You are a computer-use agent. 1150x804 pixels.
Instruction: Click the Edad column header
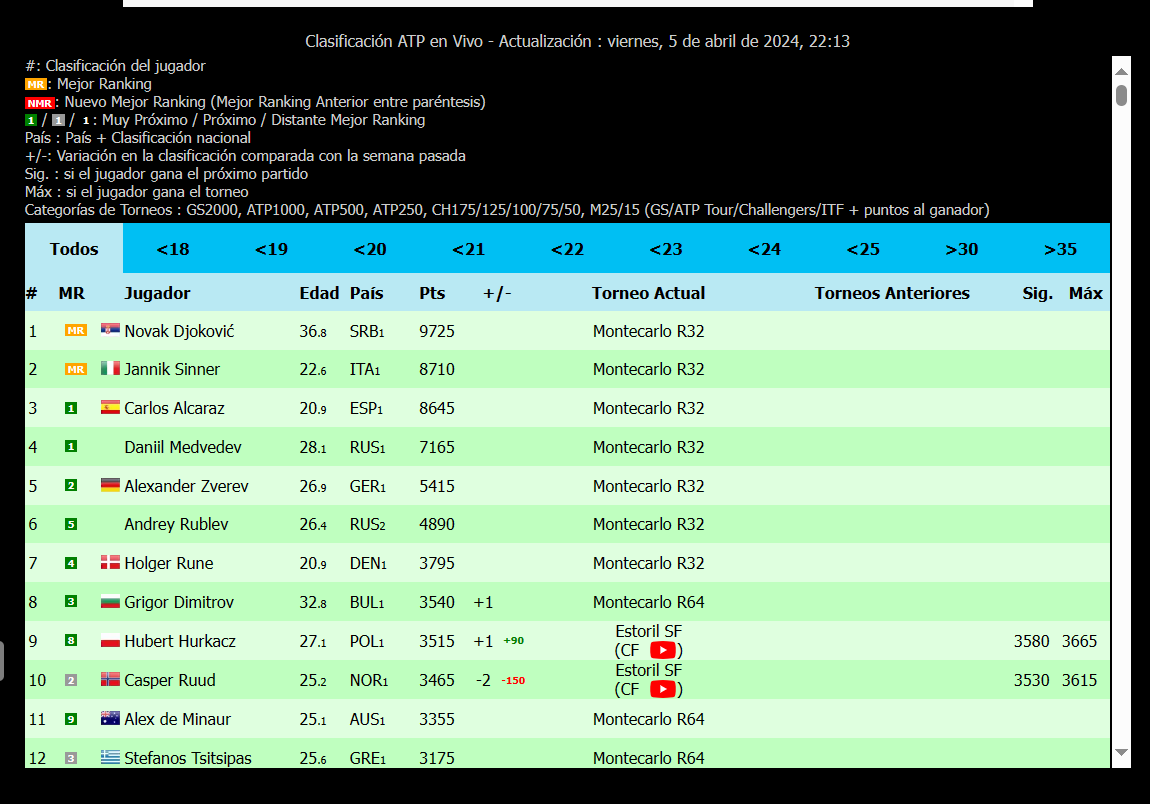[x=319, y=293]
